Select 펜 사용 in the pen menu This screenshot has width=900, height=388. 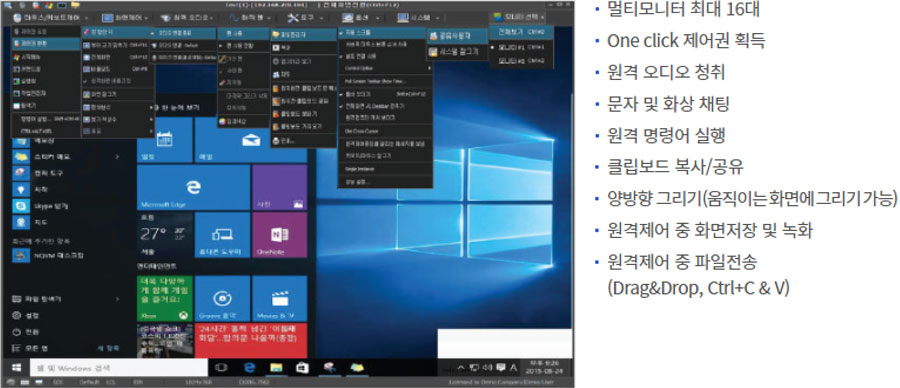pyautogui.click(x=243, y=34)
